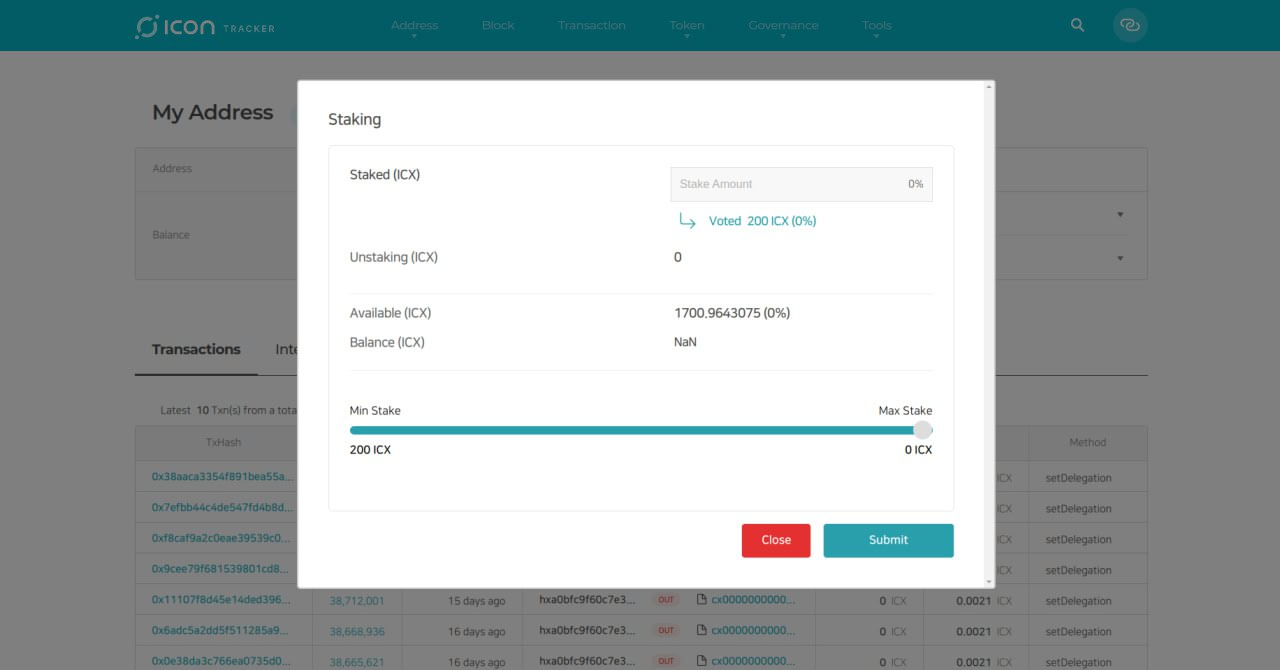Click the Voted arrow icon
The width and height of the screenshot is (1280, 670).
[687, 221]
